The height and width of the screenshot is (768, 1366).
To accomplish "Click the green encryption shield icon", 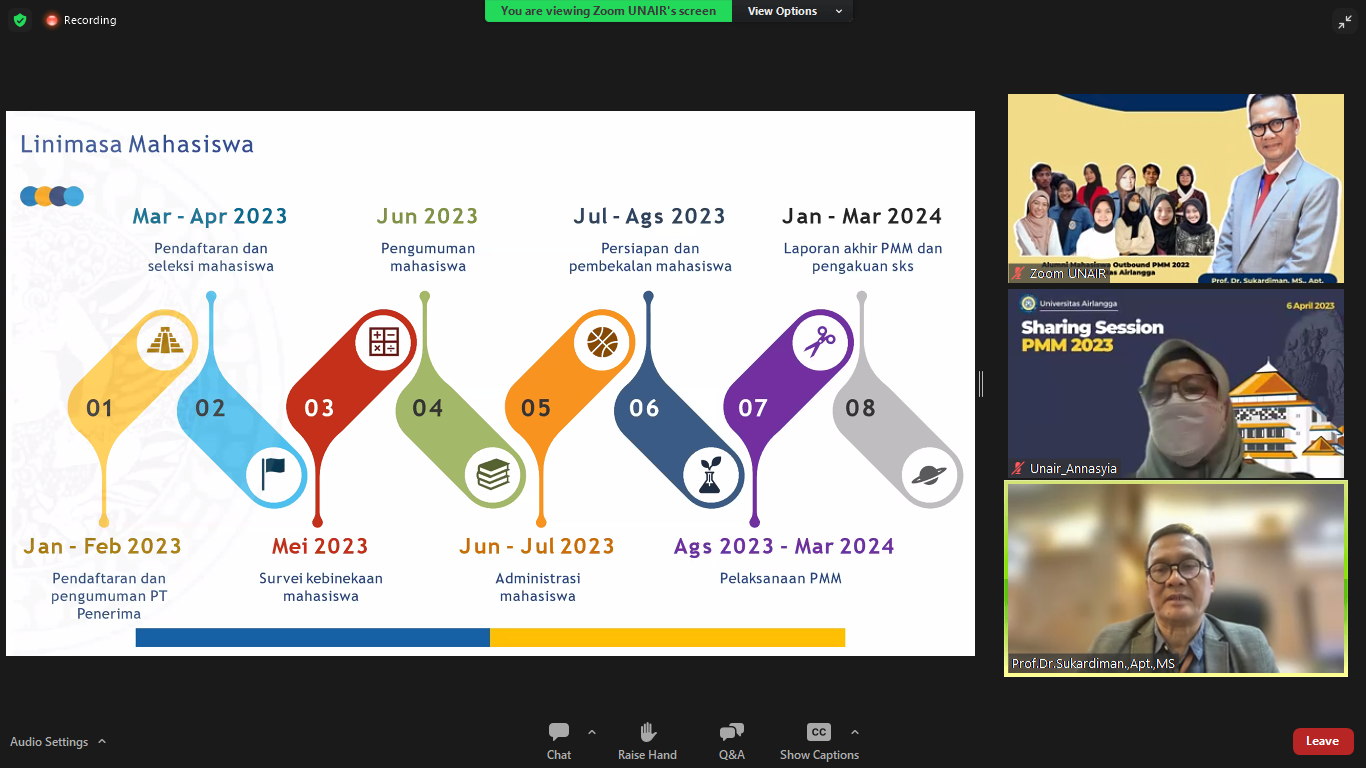I will click(20, 20).
